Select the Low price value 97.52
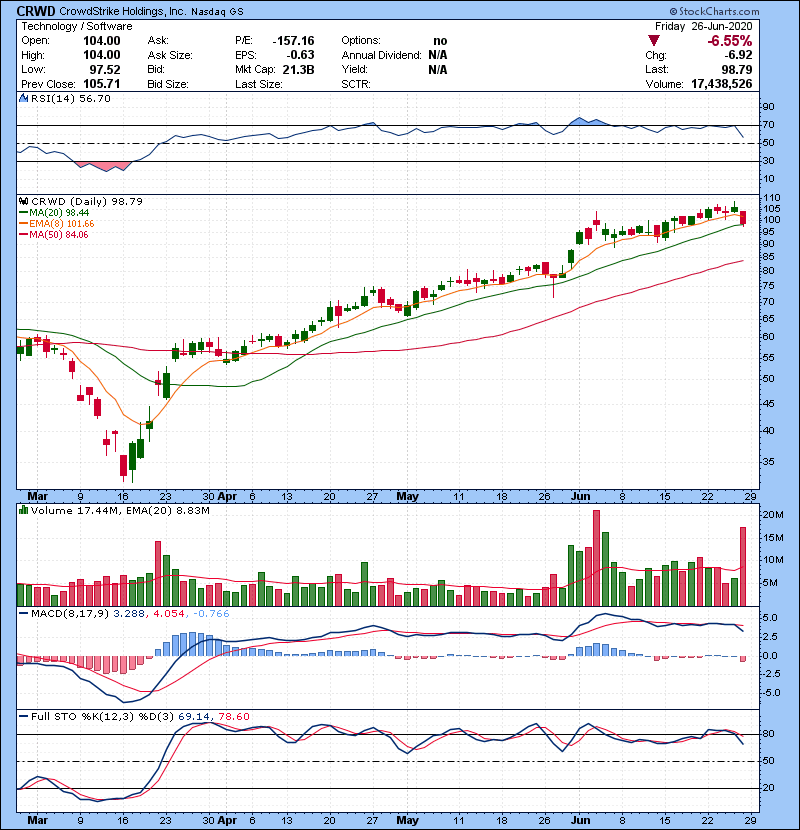 (105, 69)
